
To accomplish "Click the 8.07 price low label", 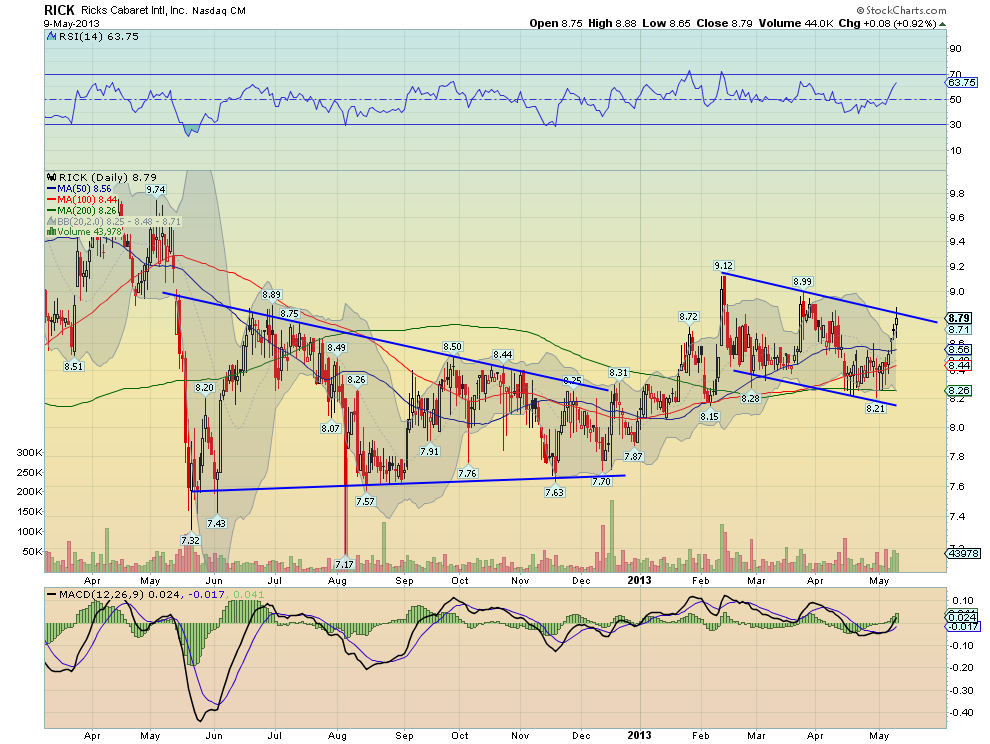I will click(x=330, y=428).
